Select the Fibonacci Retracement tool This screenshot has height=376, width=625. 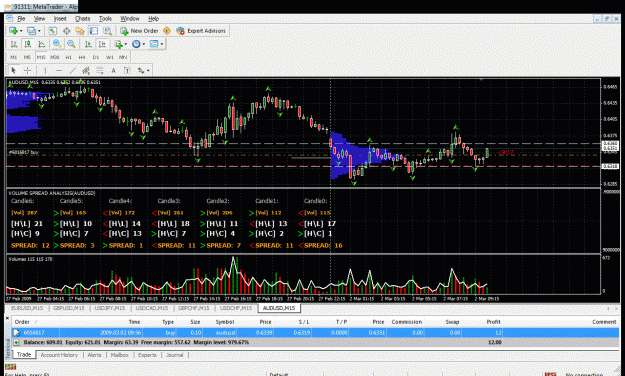tap(100, 71)
